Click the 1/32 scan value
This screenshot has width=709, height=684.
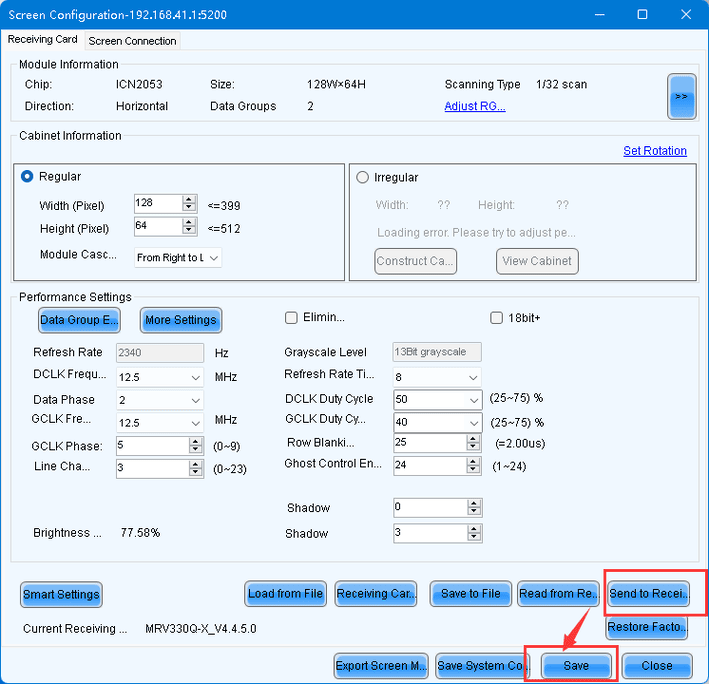coord(562,85)
